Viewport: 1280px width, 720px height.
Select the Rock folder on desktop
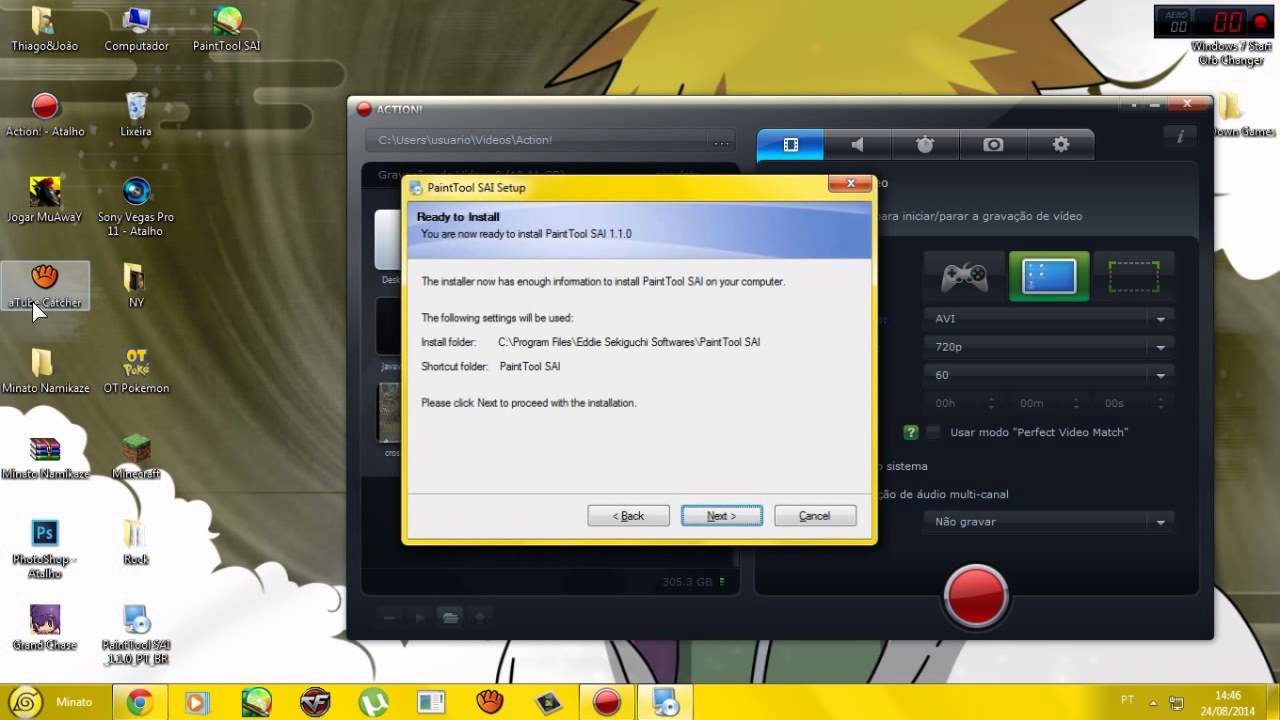136,543
